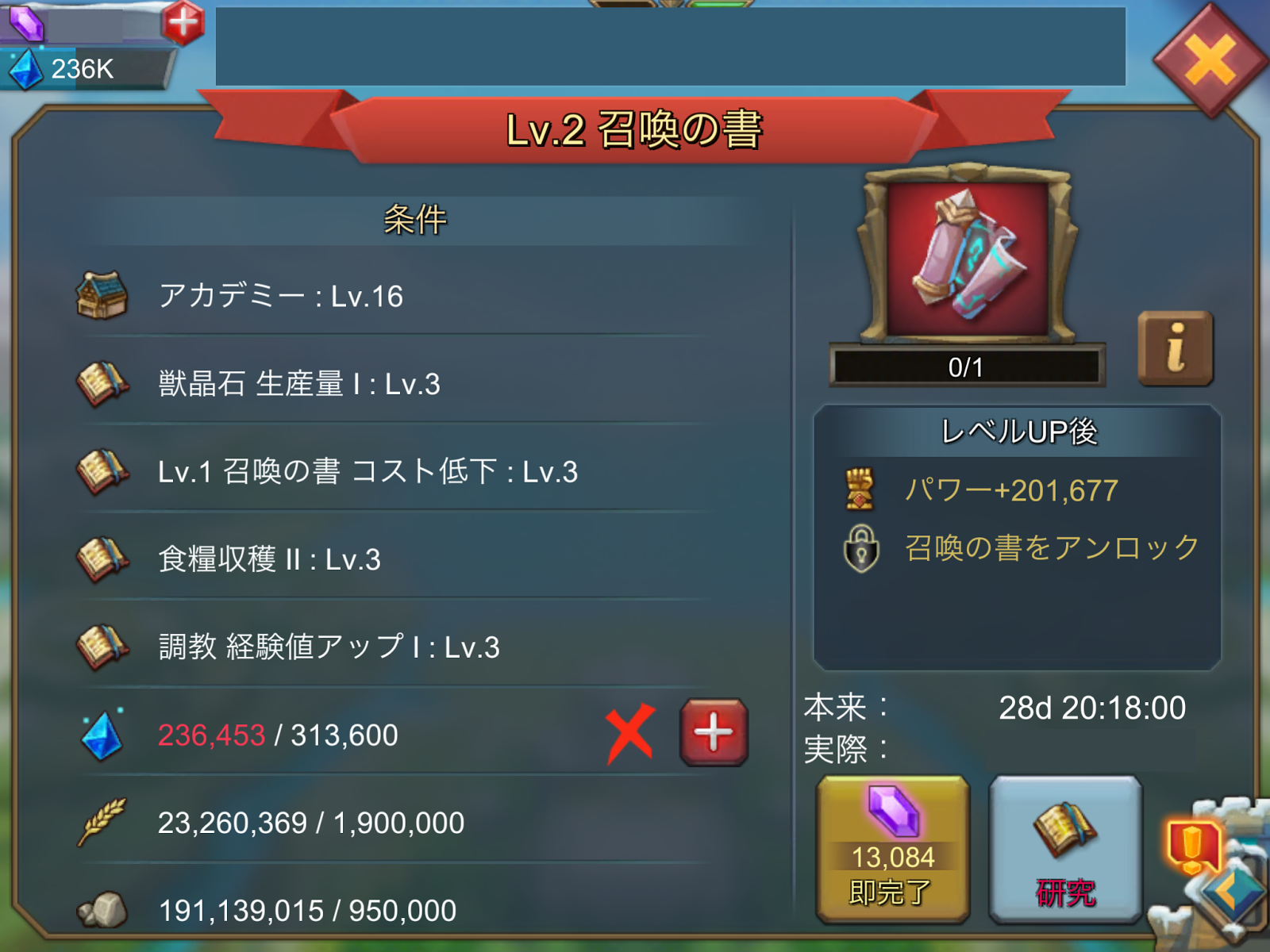This screenshot has height=952, width=1270.
Task: Tap the wheat food resource icon
Action: [102, 822]
